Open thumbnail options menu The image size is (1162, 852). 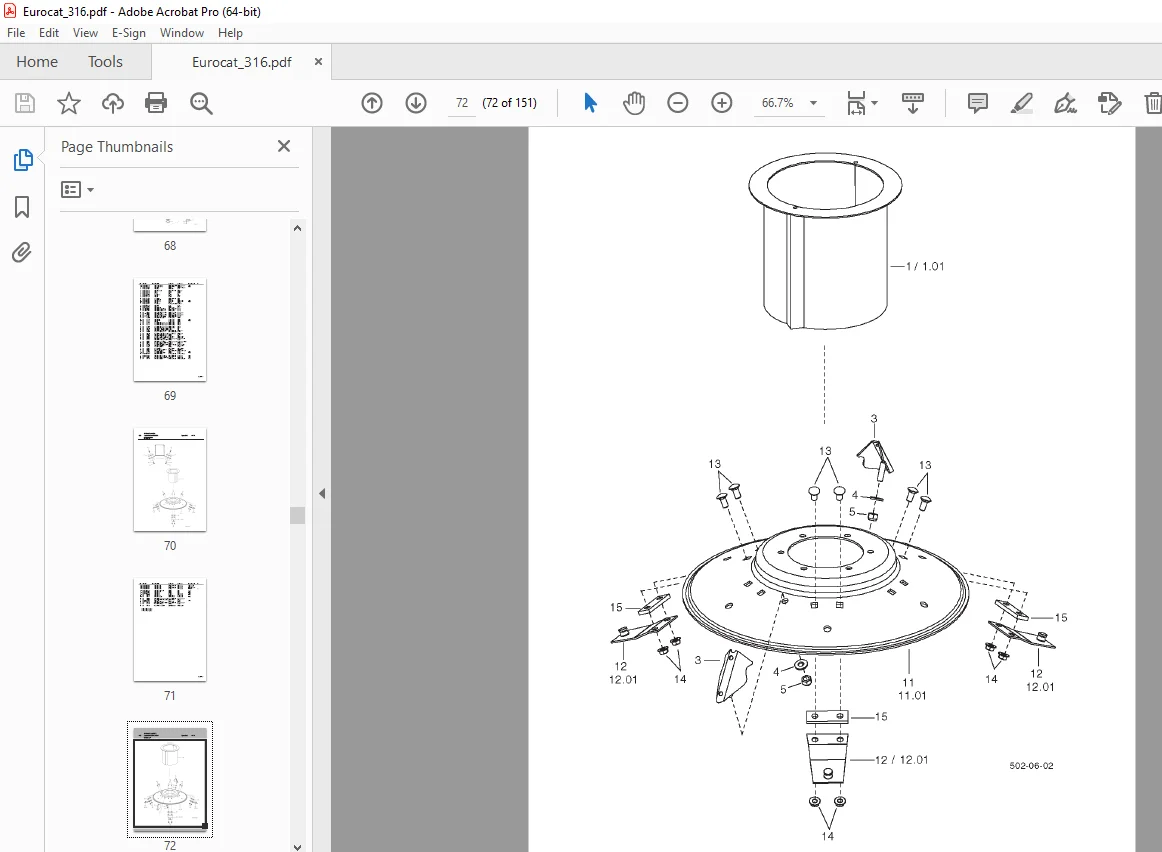[77, 190]
